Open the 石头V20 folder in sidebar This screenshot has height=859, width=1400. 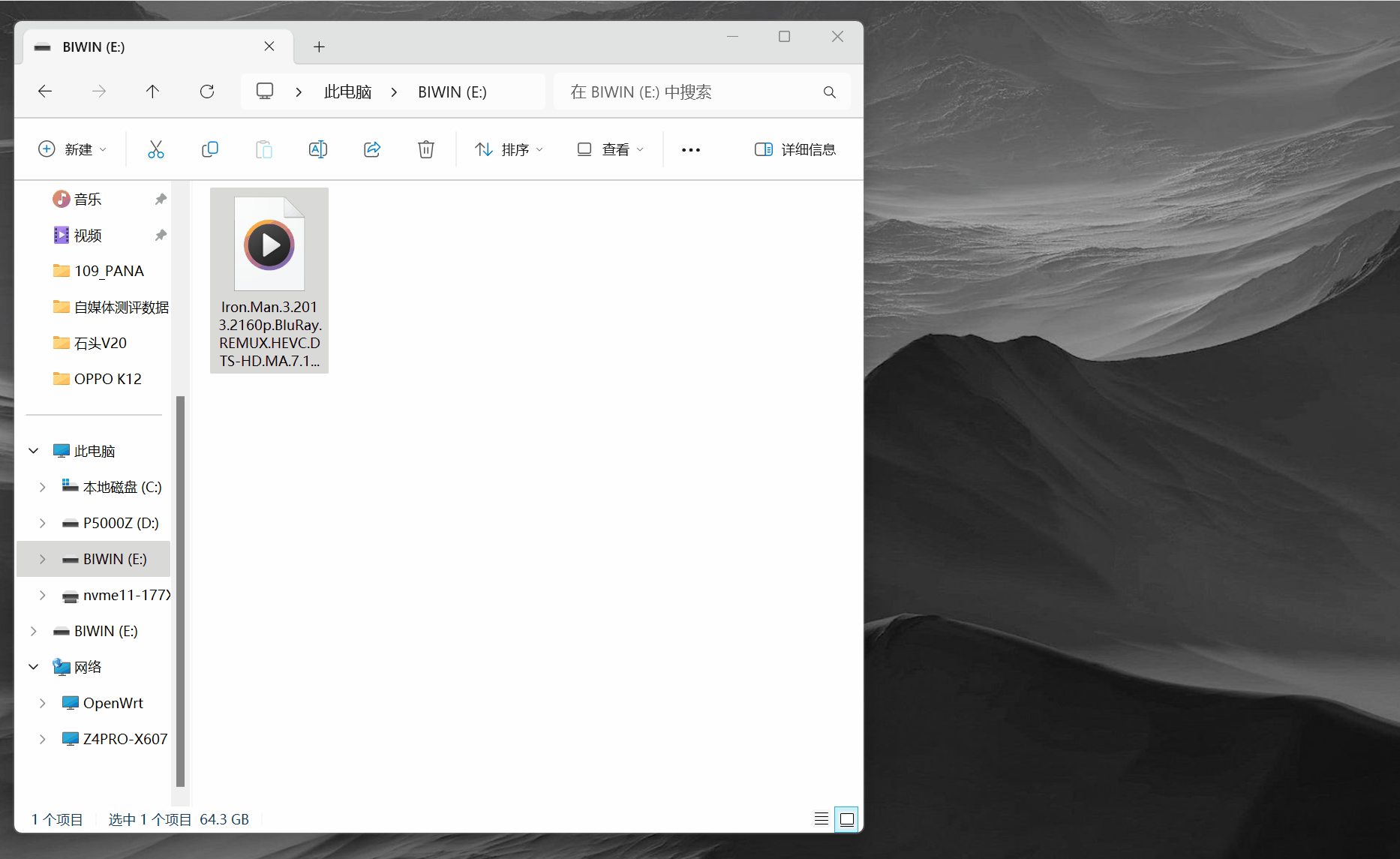coord(90,343)
